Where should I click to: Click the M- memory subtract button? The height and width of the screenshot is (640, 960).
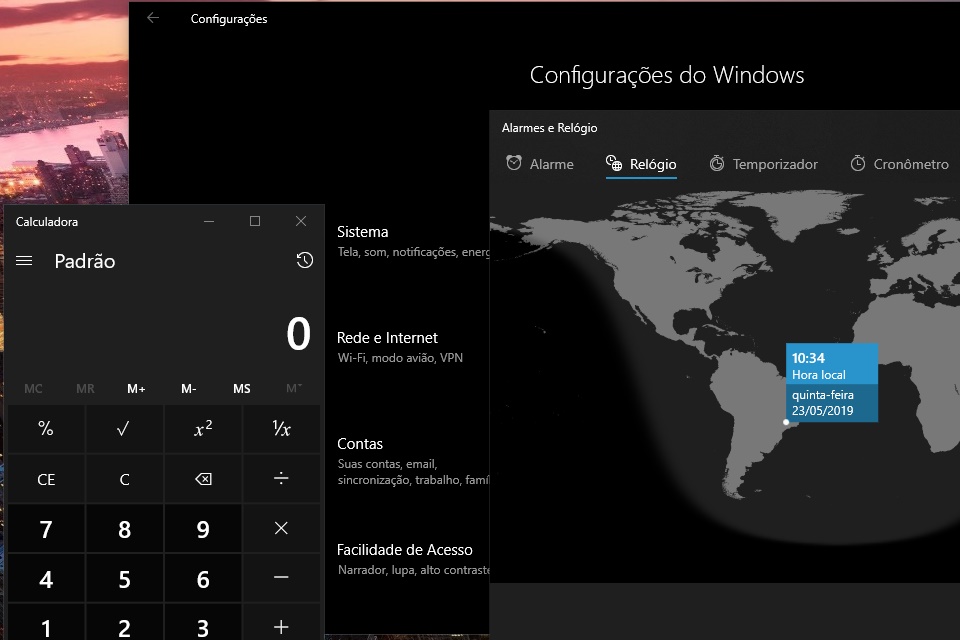coord(189,388)
